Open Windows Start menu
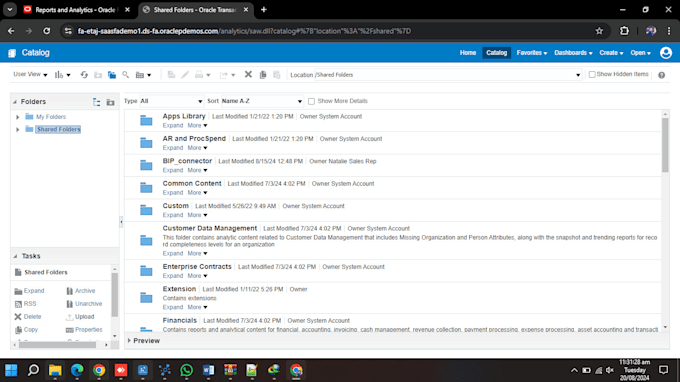This screenshot has height=382, width=680. click(x=11, y=370)
